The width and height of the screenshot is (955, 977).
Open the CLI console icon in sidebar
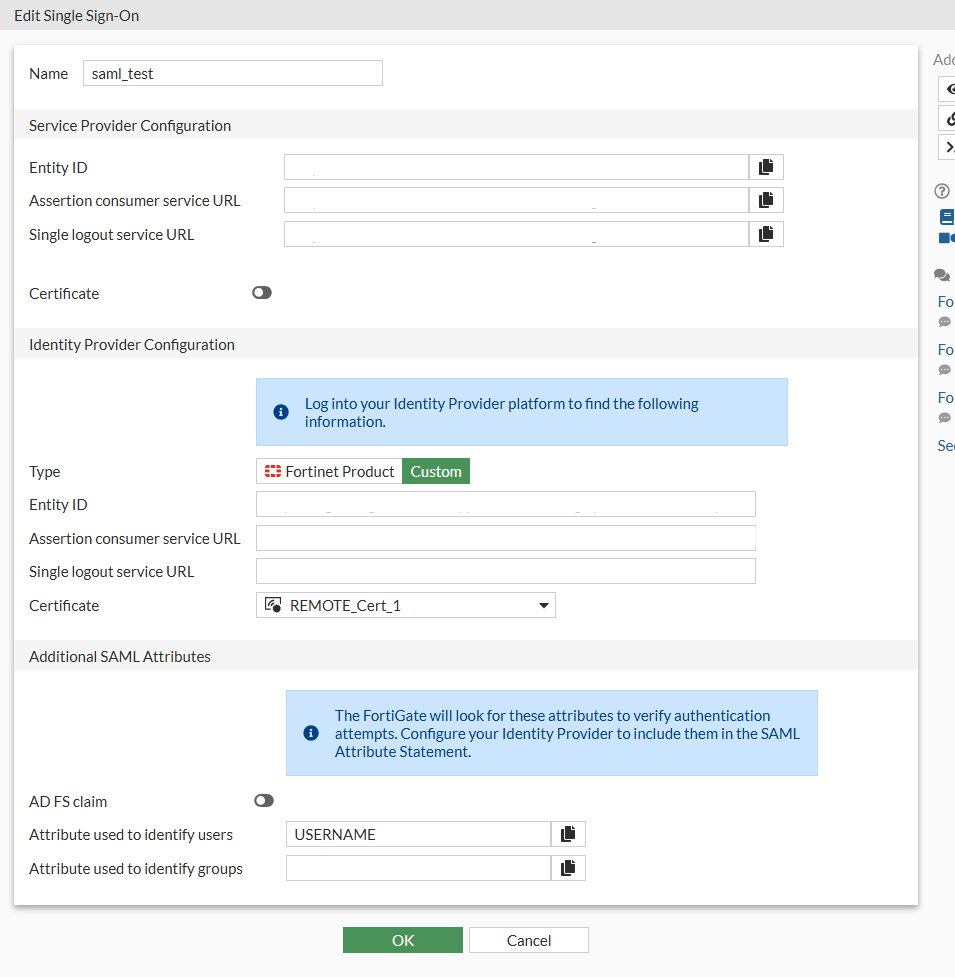pyautogui.click(x=948, y=147)
